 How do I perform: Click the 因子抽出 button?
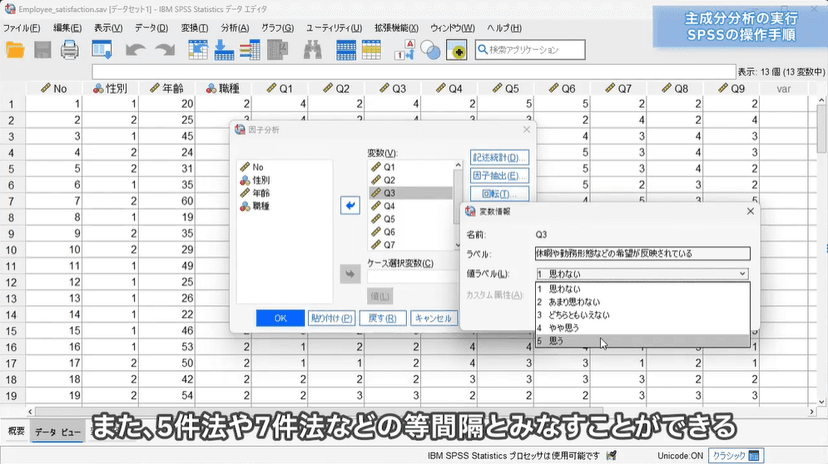tap(499, 175)
